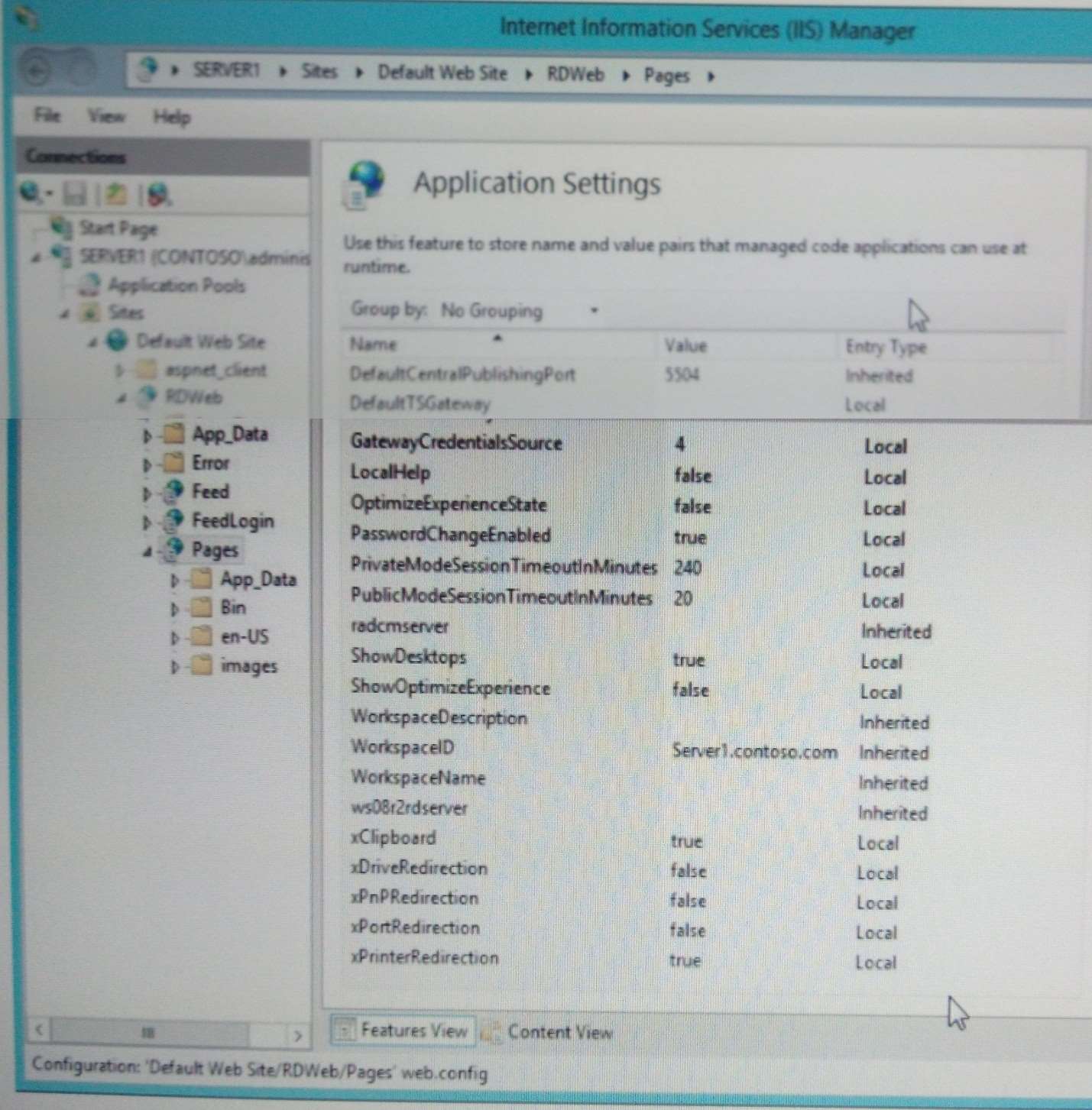The image size is (1092, 1110).
Task: Collapse the Pages application node
Action: coord(147,552)
